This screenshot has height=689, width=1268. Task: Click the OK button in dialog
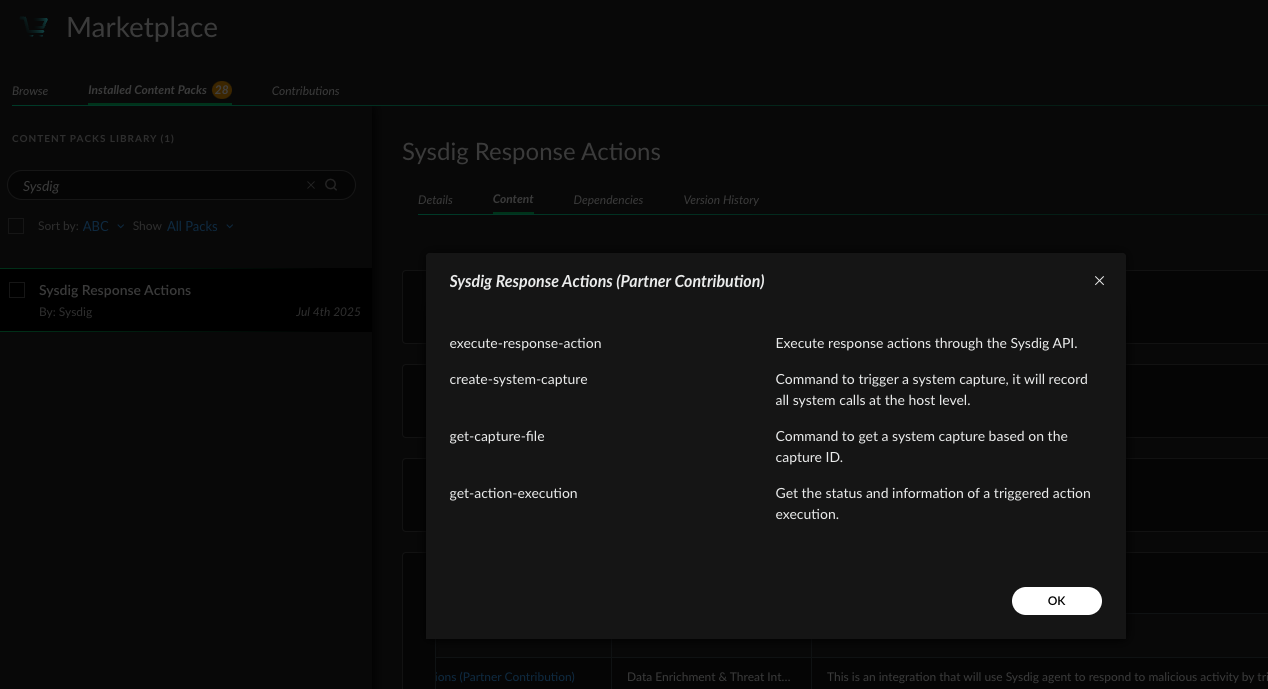pos(1057,601)
